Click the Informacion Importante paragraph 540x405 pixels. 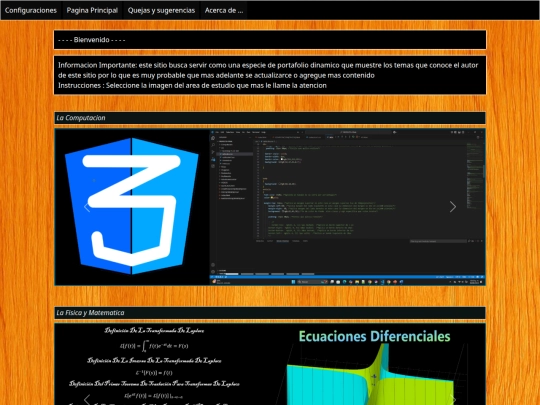click(x=268, y=70)
